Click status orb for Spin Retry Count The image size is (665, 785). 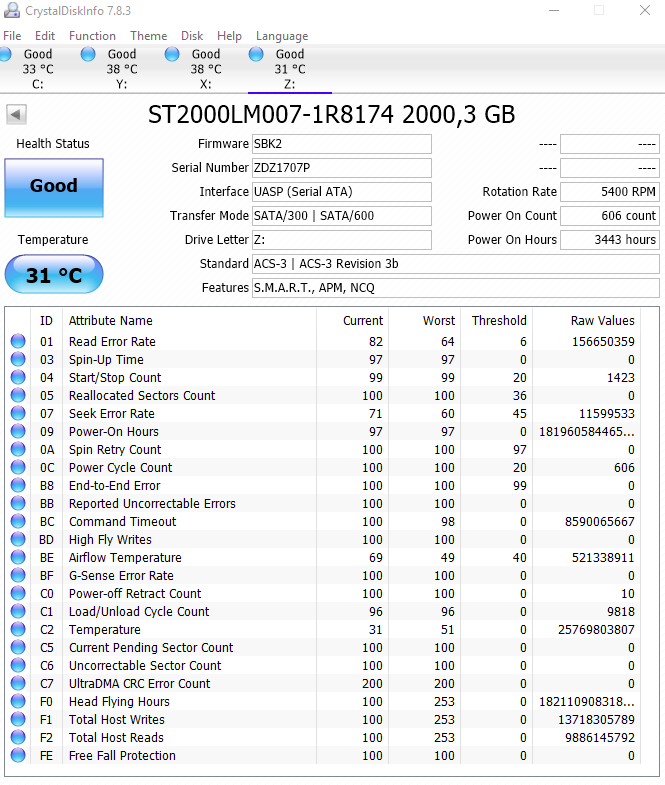(x=18, y=449)
